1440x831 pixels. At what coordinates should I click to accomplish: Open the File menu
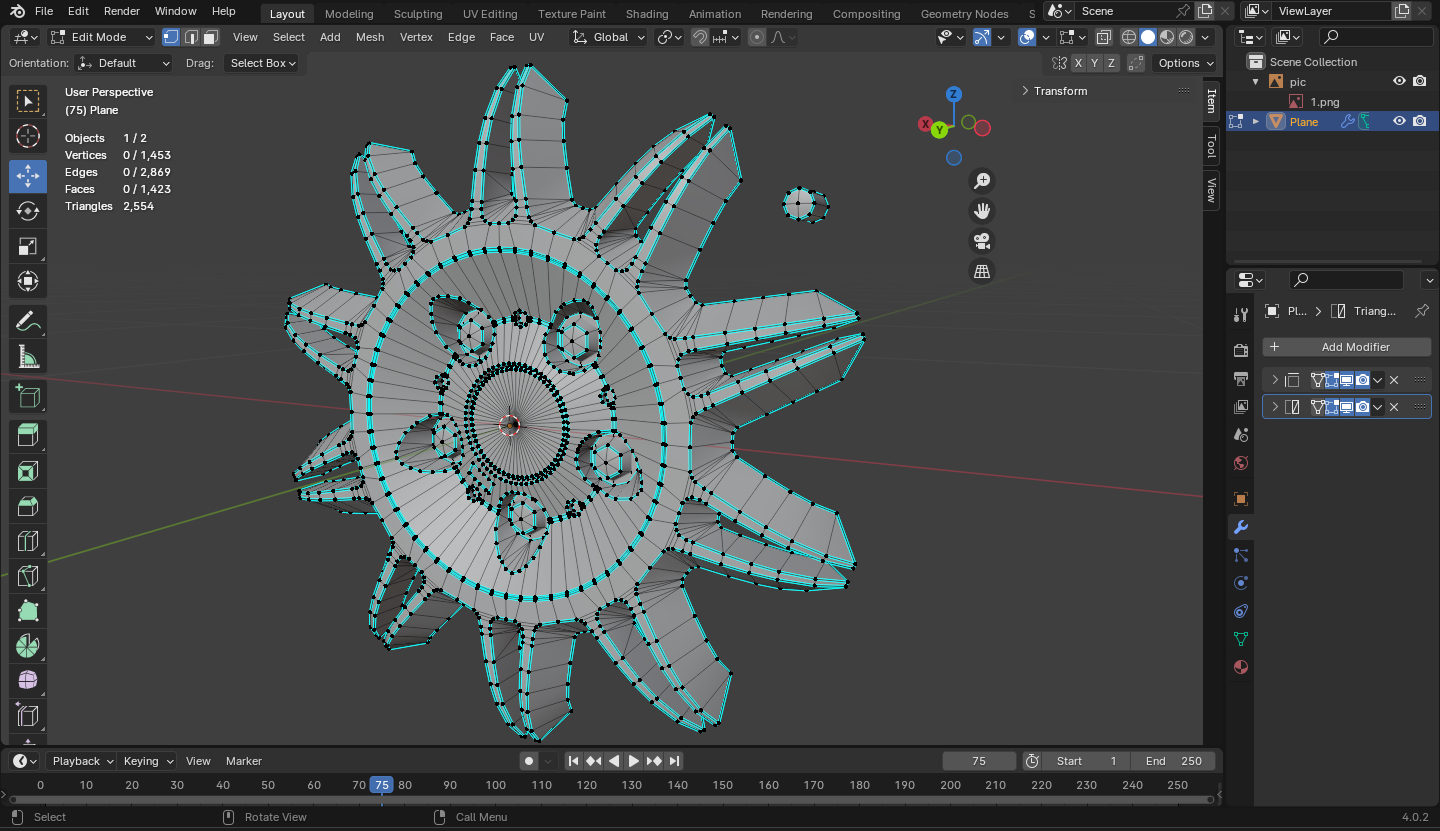[x=44, y=11]
